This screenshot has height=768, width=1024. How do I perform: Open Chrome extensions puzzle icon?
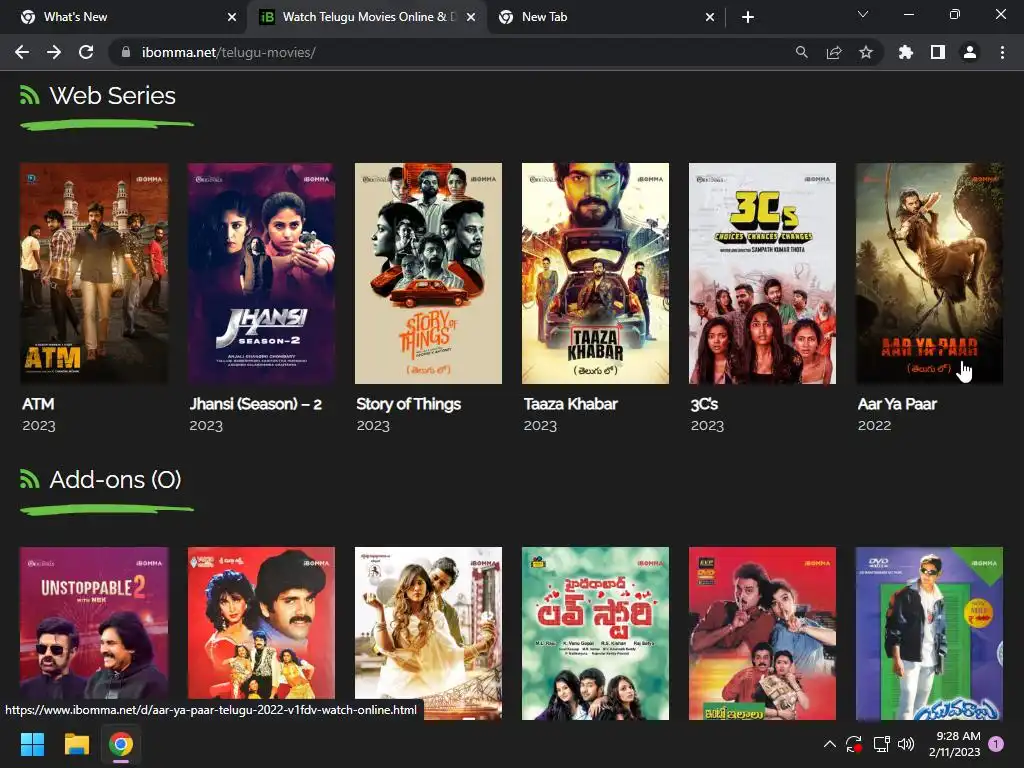(906, 52)
